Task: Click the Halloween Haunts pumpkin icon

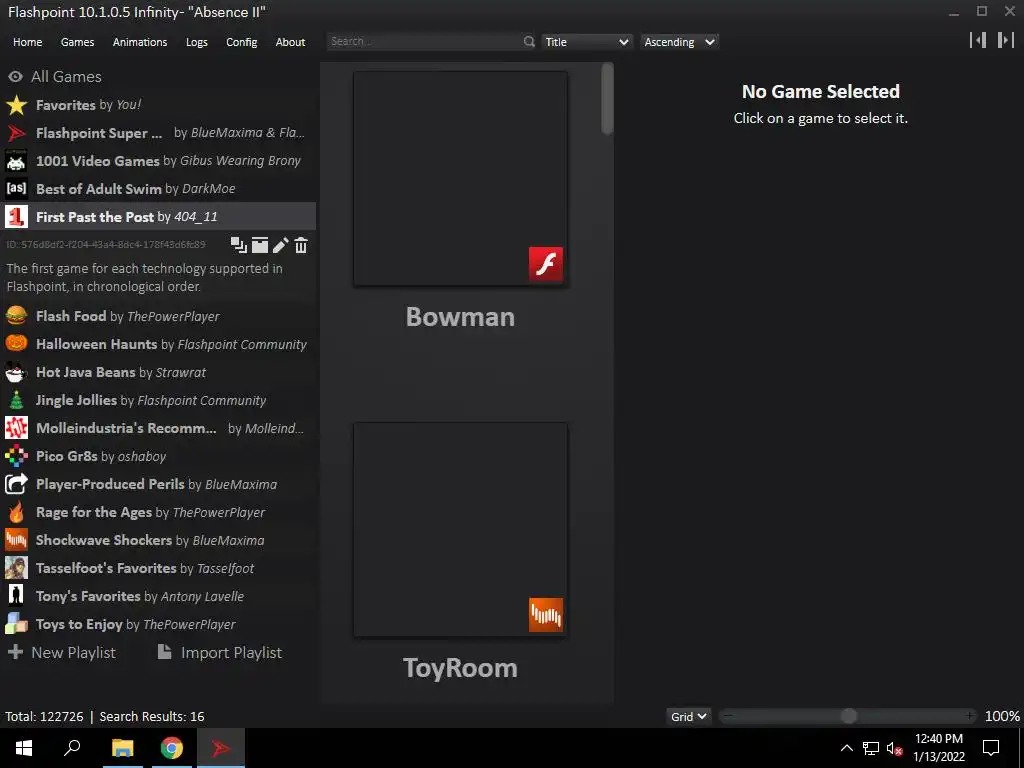Action: [x=16, y=344]
